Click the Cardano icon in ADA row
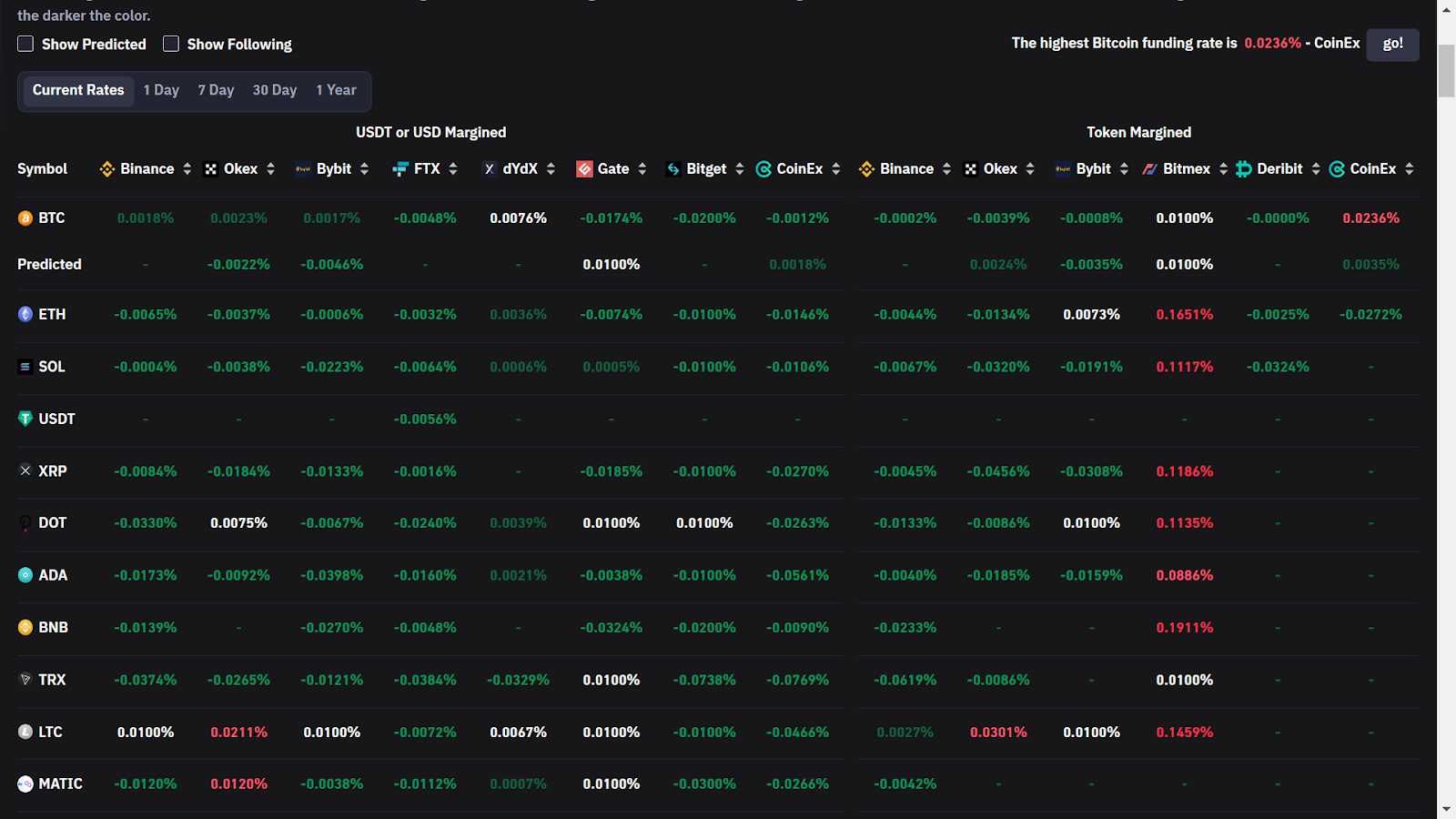The width and height of the screenshot is (1456, 819). (x=25, y=575)
